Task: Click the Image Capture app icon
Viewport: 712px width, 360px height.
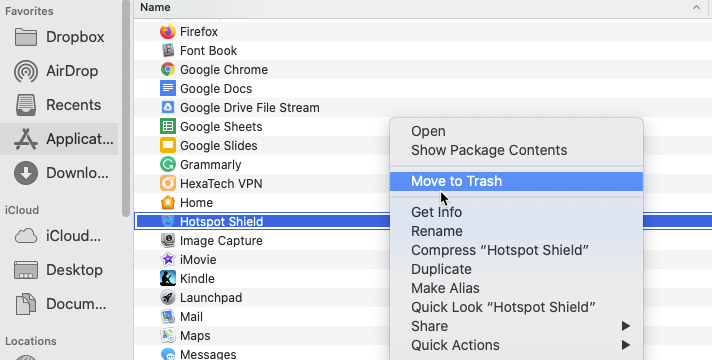Action: pyautogui.click(x=168, y=240)
